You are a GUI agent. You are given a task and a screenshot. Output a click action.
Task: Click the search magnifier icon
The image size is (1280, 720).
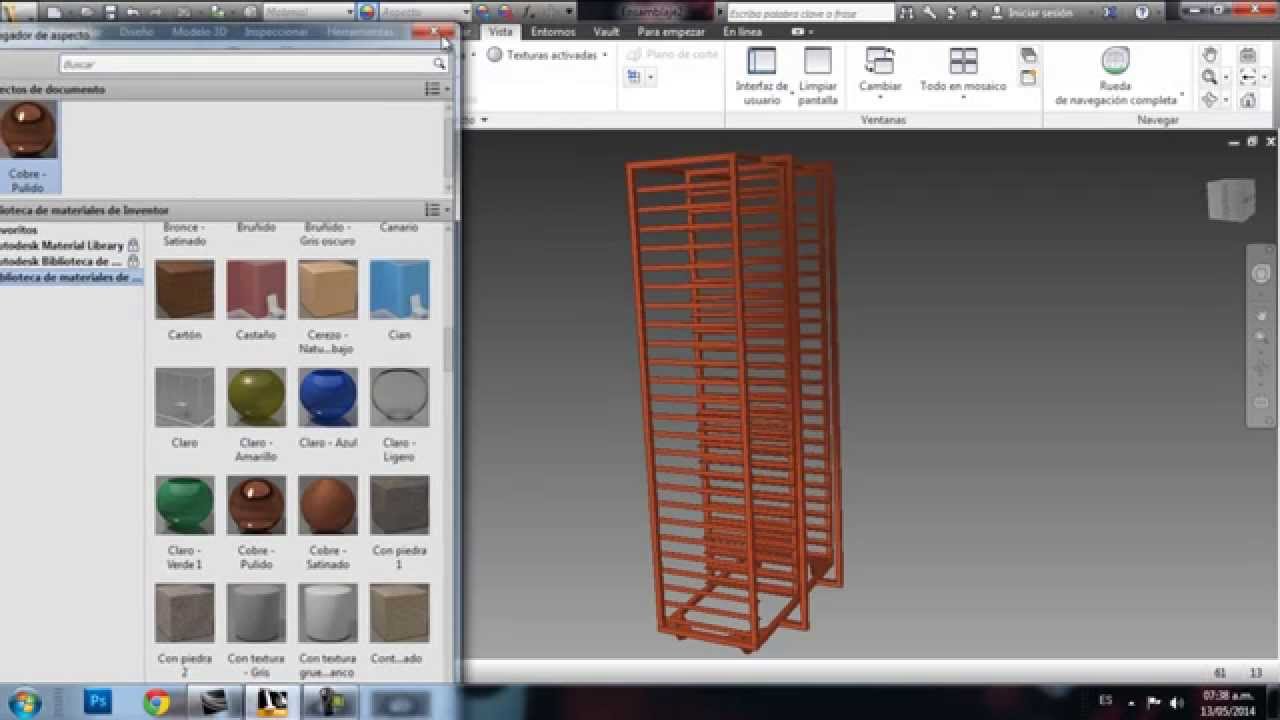[439, 63]
